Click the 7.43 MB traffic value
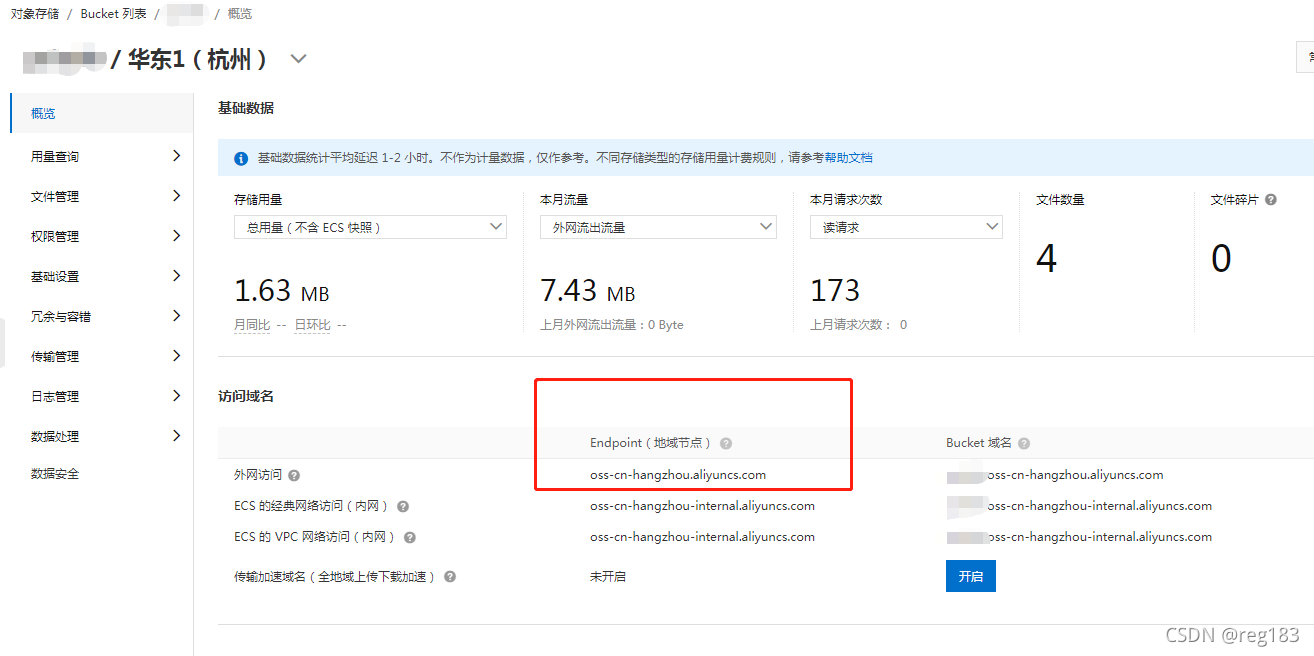The width and height of the screenshot is (1314, 656). pos(588,291)
